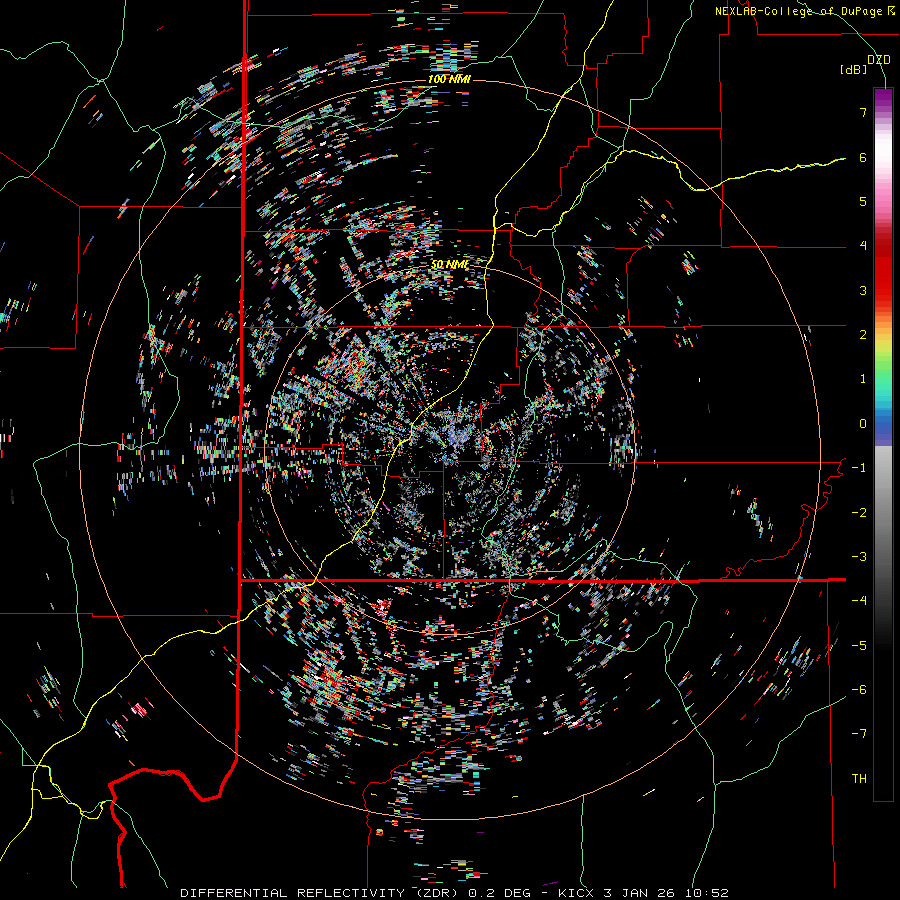Click the 50 NMI range ring label
900x900 pixels.
pos(449,264)
